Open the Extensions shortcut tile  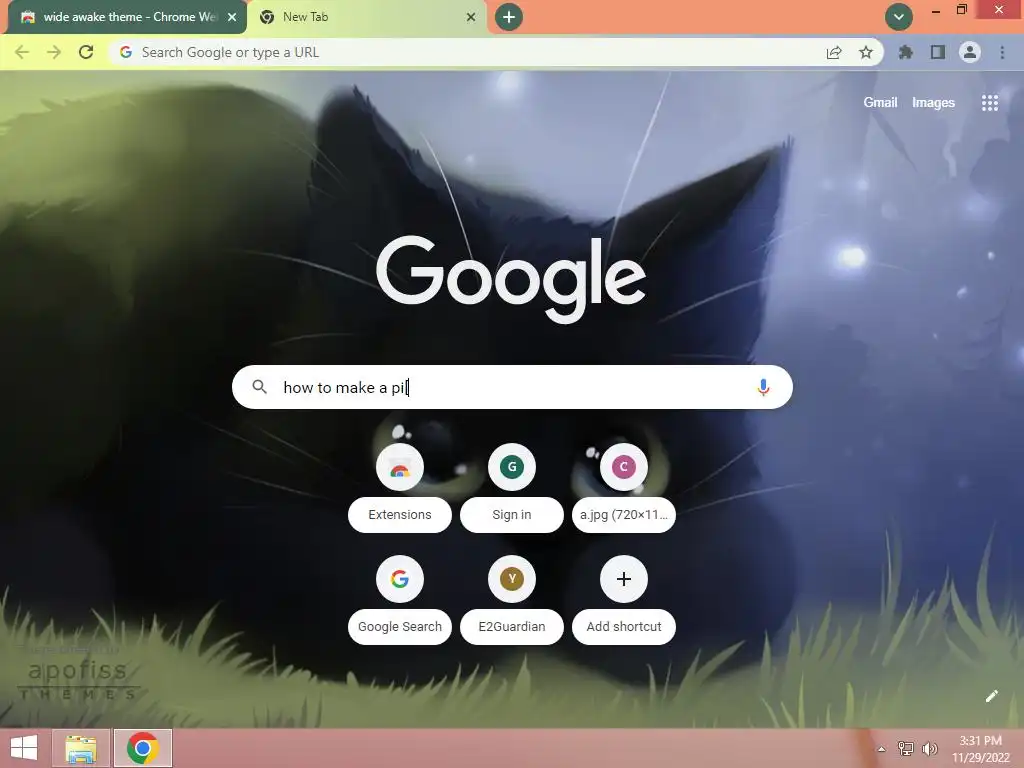pos(400,467)
